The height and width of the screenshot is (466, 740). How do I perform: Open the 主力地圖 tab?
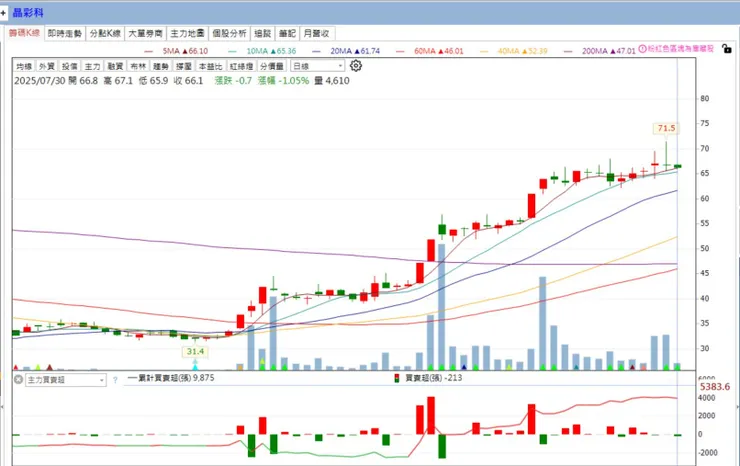(187, 34)
